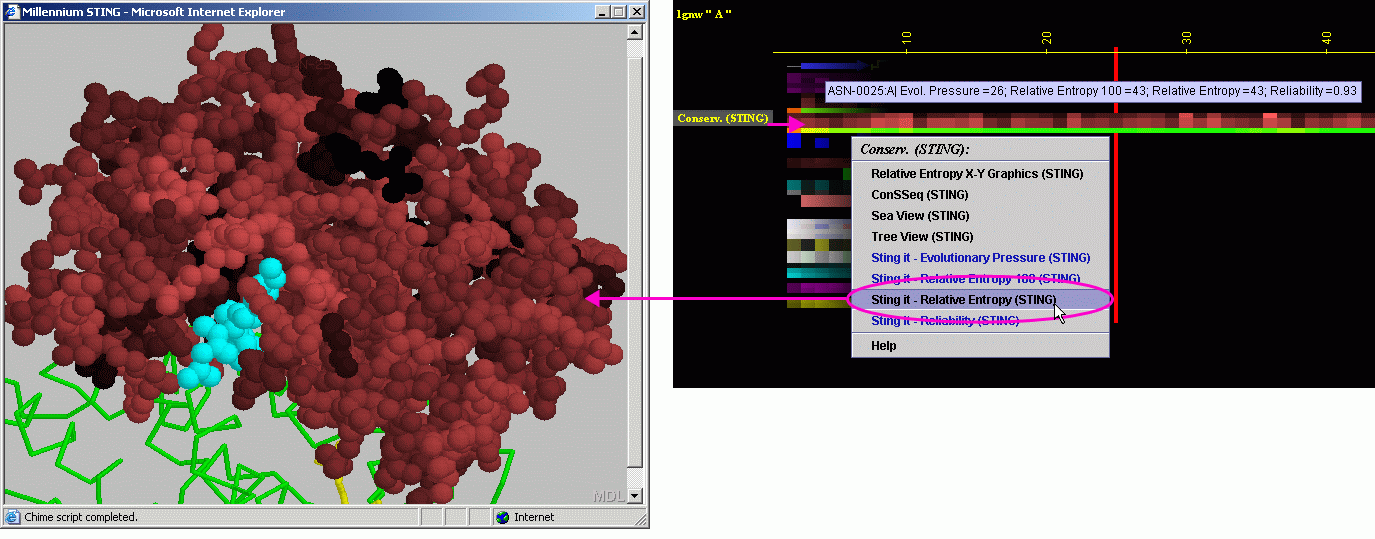Image resolution: width=1375 pixels, height=539 pixels.
Task: Click Sting it - Evolutionary Pressure (STING)
Action: point(980,258)
